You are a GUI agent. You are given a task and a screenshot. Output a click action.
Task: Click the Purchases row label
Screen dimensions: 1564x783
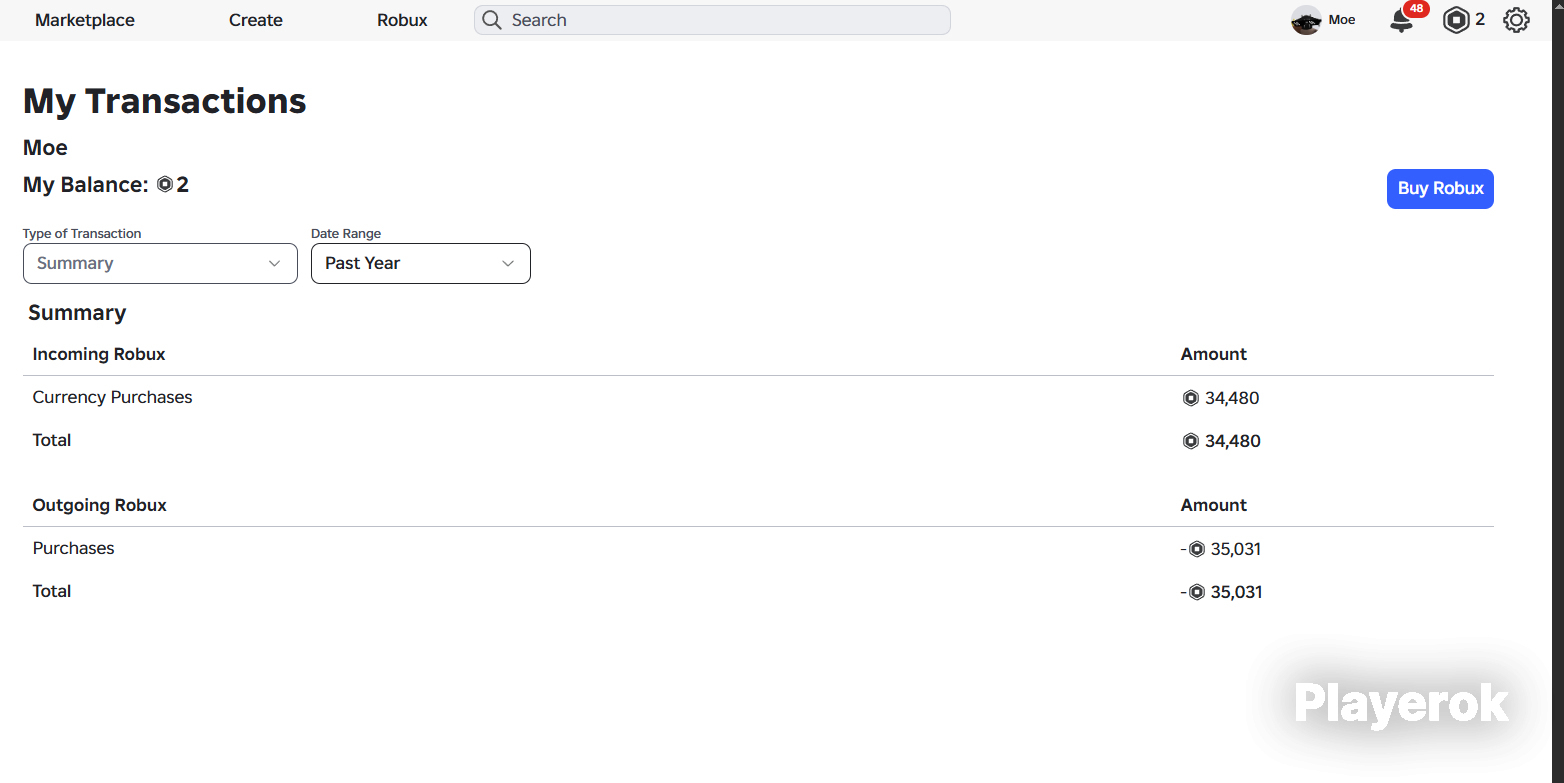click(x=74, y=548)
